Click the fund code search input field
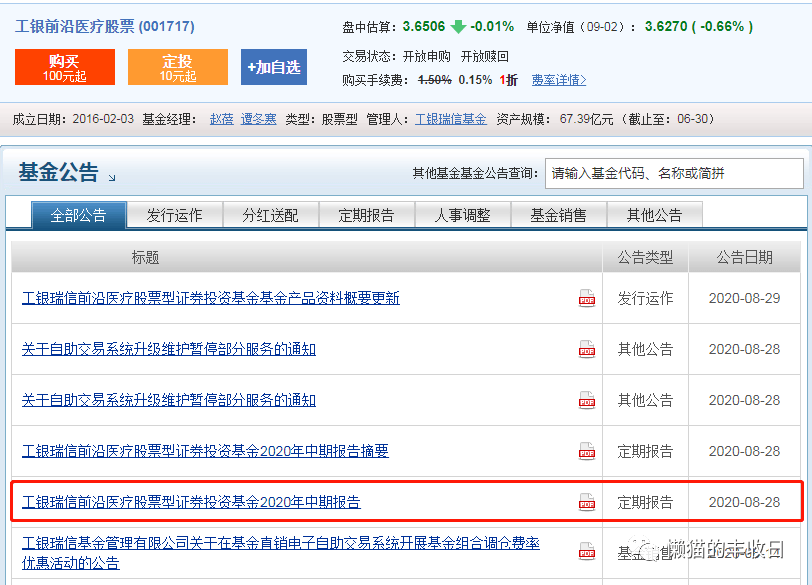The width and height of the screenshot is (812, 585). (674, 173)
